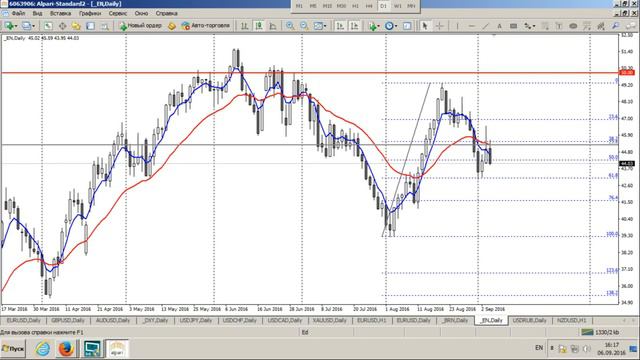Set timeframe to H4
The width and height of the screenshot is (640, 360).
coord(369,6)
